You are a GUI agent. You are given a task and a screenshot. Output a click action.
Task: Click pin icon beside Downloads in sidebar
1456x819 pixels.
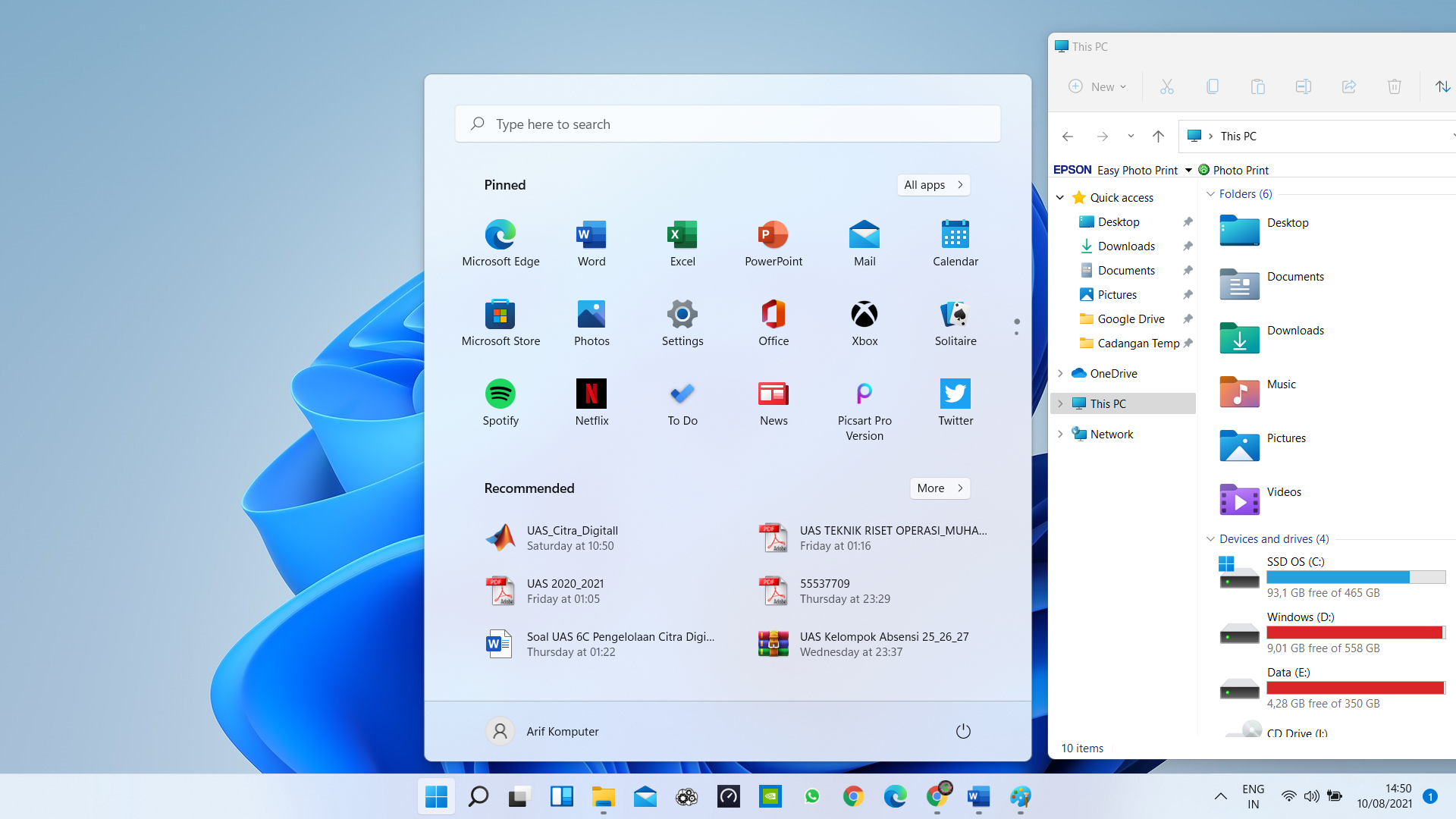[1188, 246]
